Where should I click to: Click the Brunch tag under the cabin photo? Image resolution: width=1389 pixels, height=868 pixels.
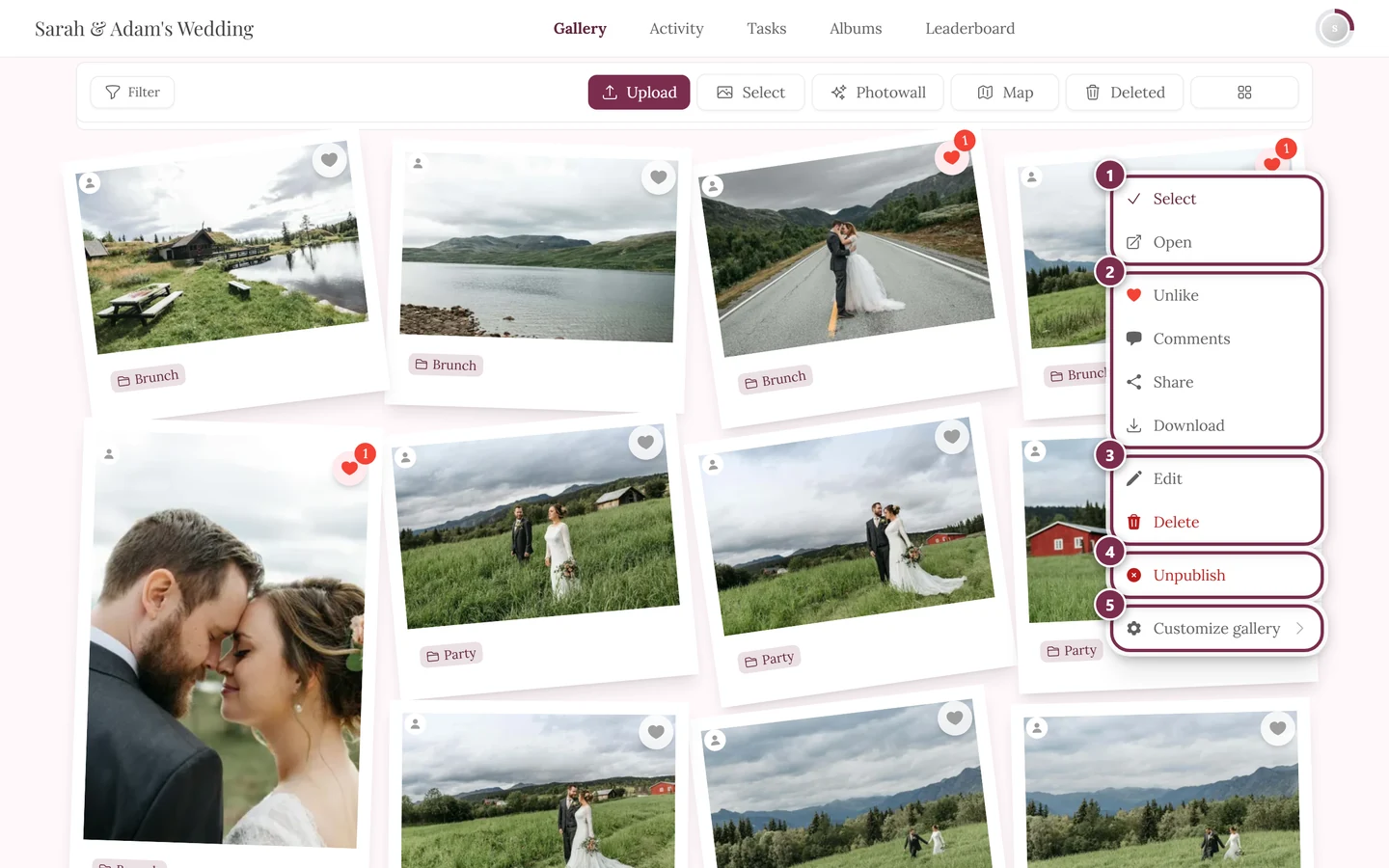[149, 378]
